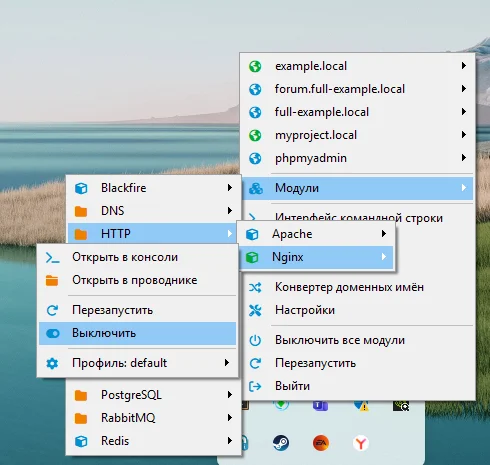Open the EA app tray icon
This screenshot has height=465, width=490.
click(321, 443)
